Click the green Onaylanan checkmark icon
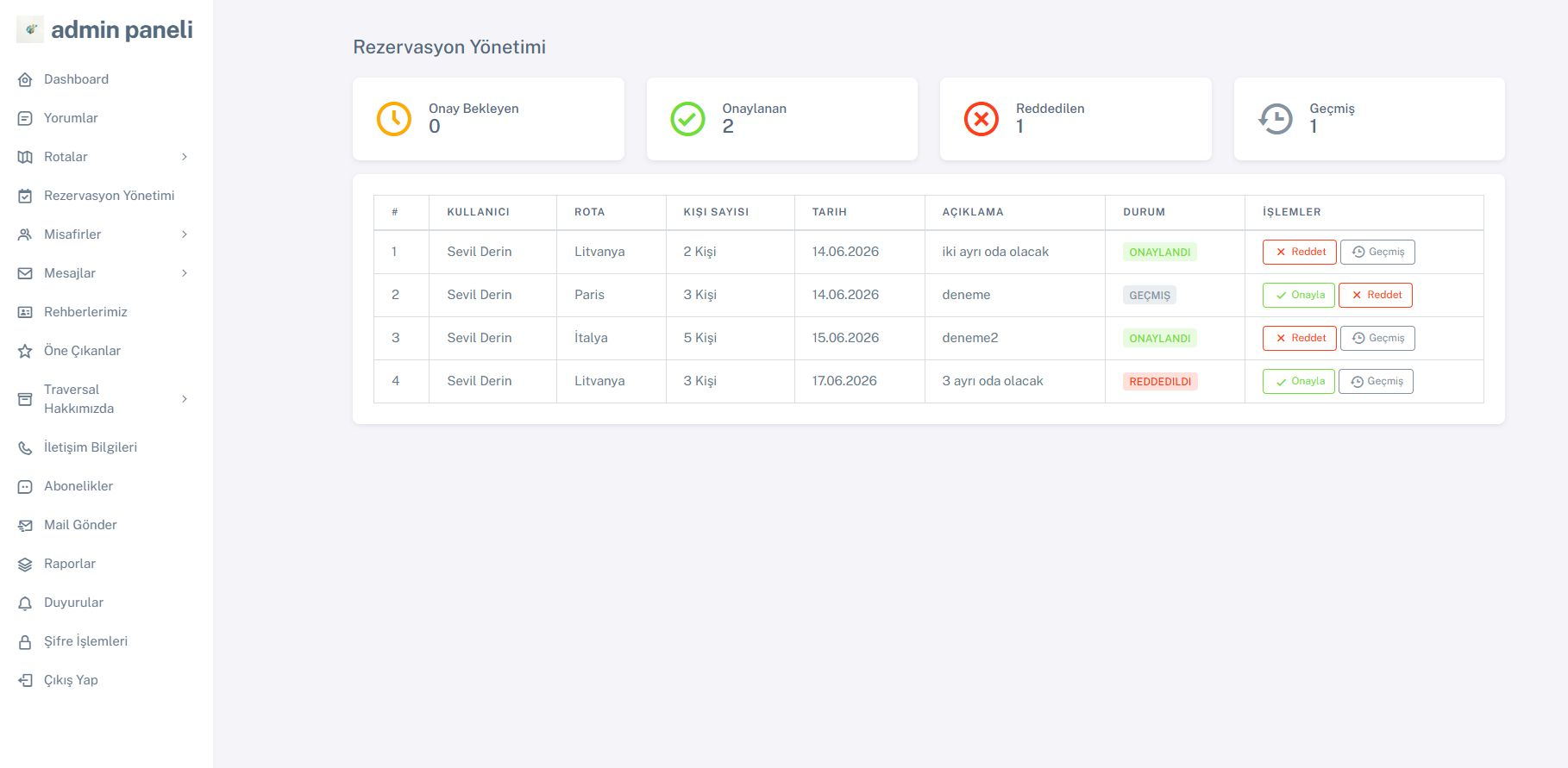The width and height of the screenshot is (1568, 768). (687, 119)
